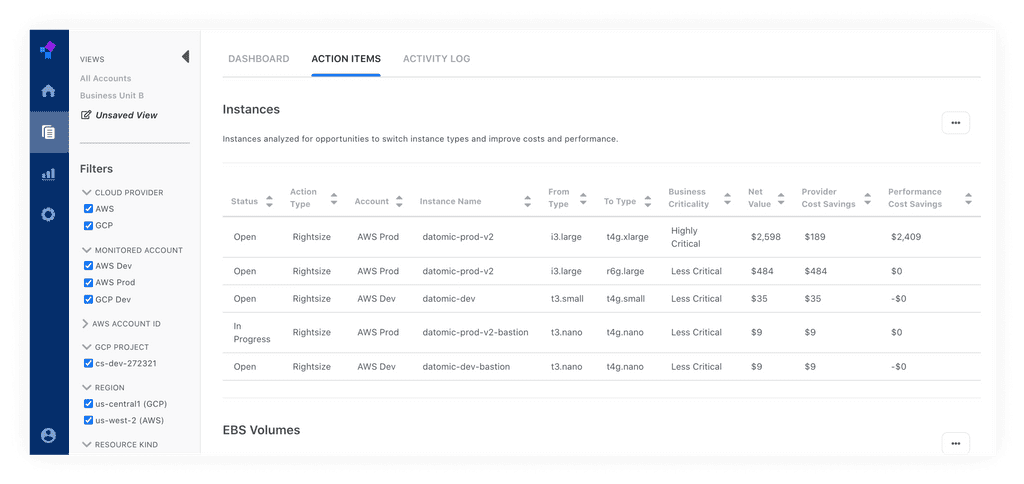The image size is (1024, 484).
Task: Click the app logo icon
Action: pyautogui.click(x=48, y=50)
